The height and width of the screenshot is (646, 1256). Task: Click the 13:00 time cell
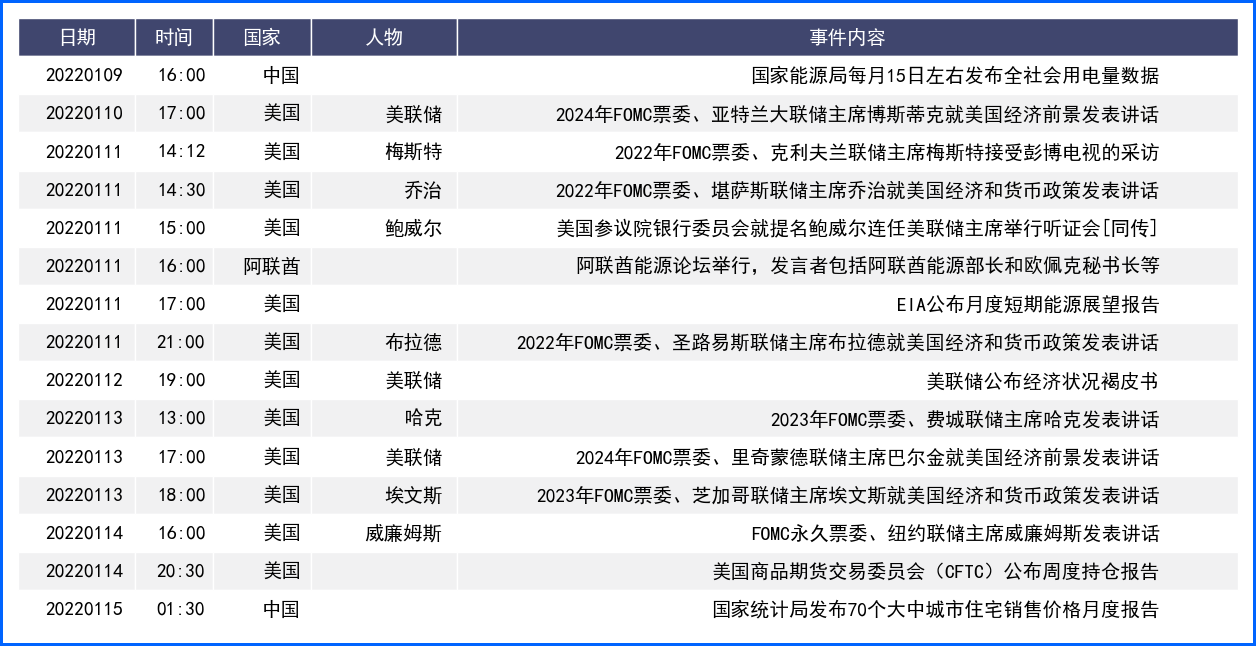[x=181, y=418]
